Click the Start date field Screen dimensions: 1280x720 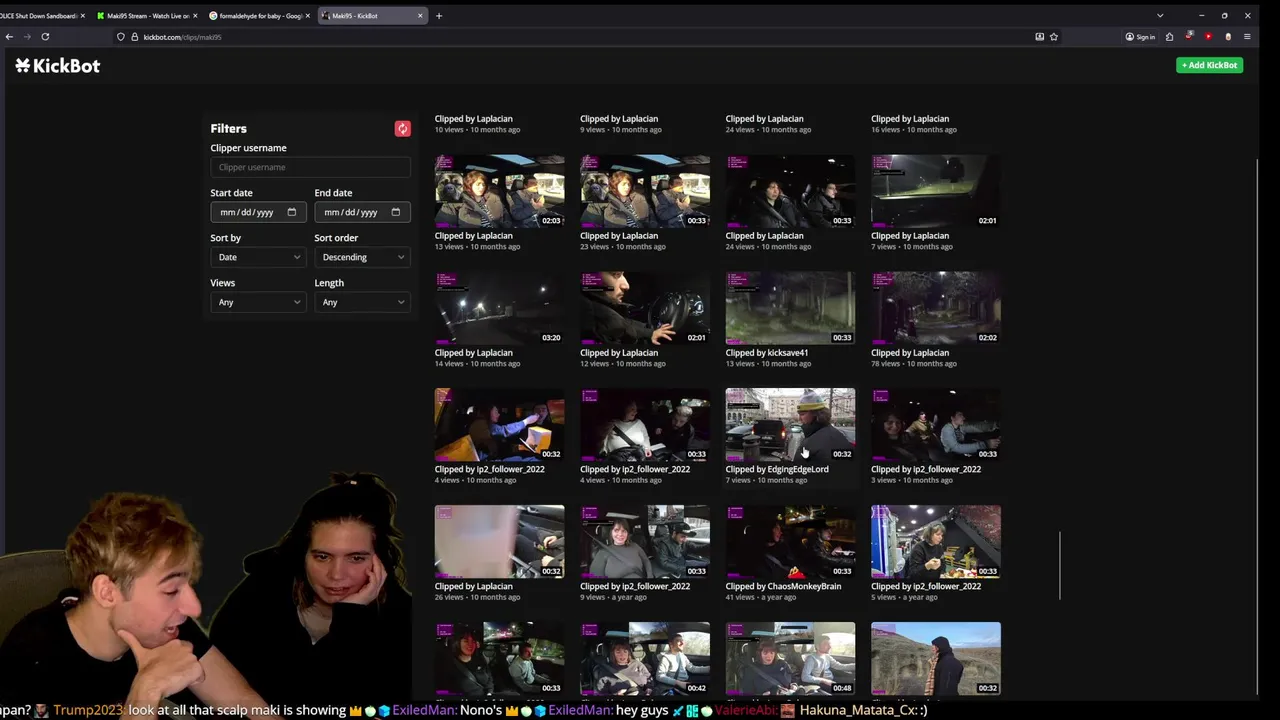(258, 212)
